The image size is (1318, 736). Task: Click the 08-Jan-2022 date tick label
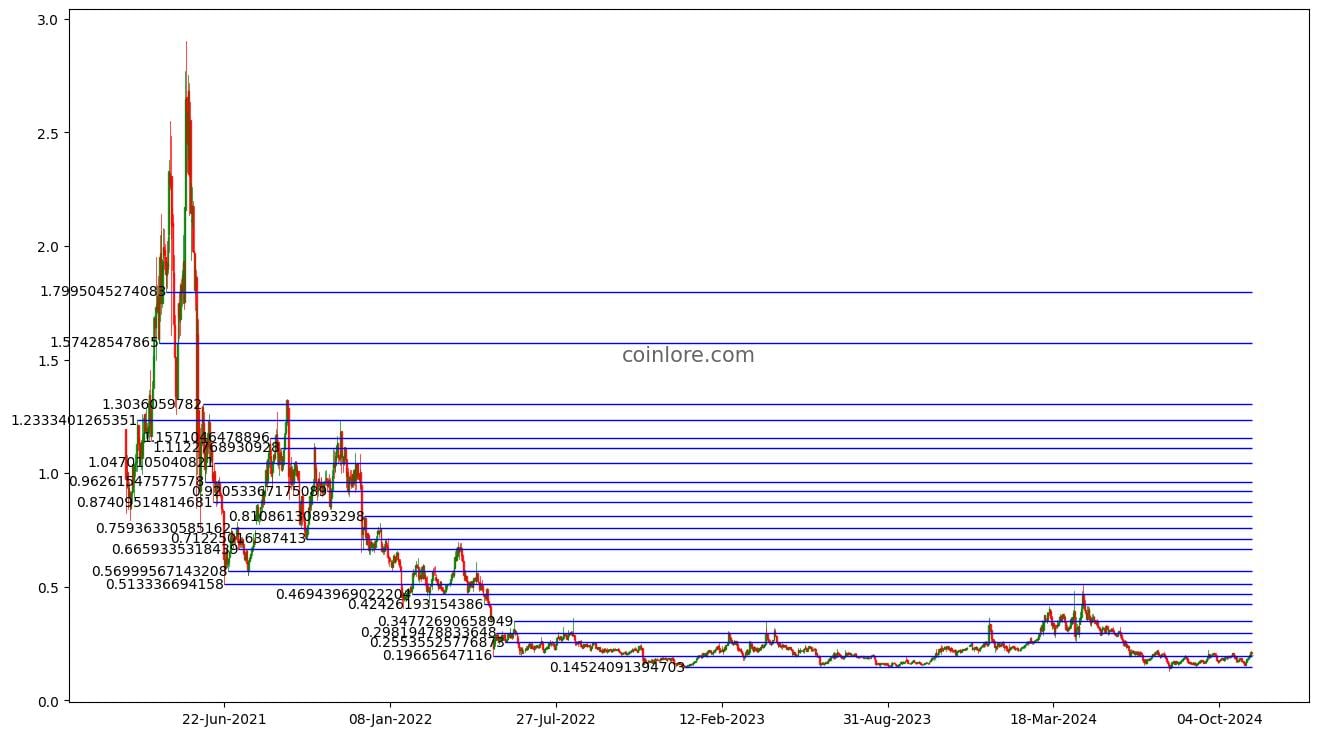(x=390, y=719)
